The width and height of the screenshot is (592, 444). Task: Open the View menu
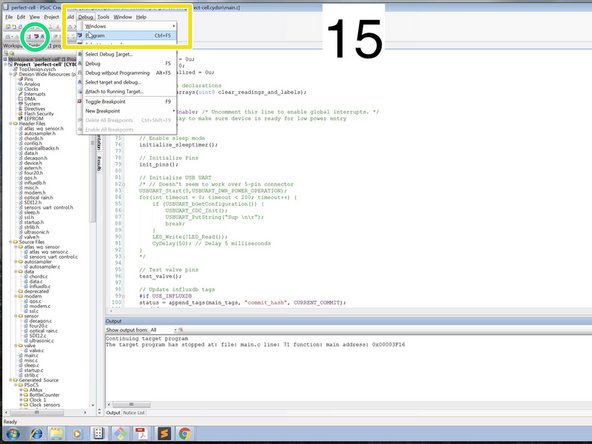[x=34, y=17]
